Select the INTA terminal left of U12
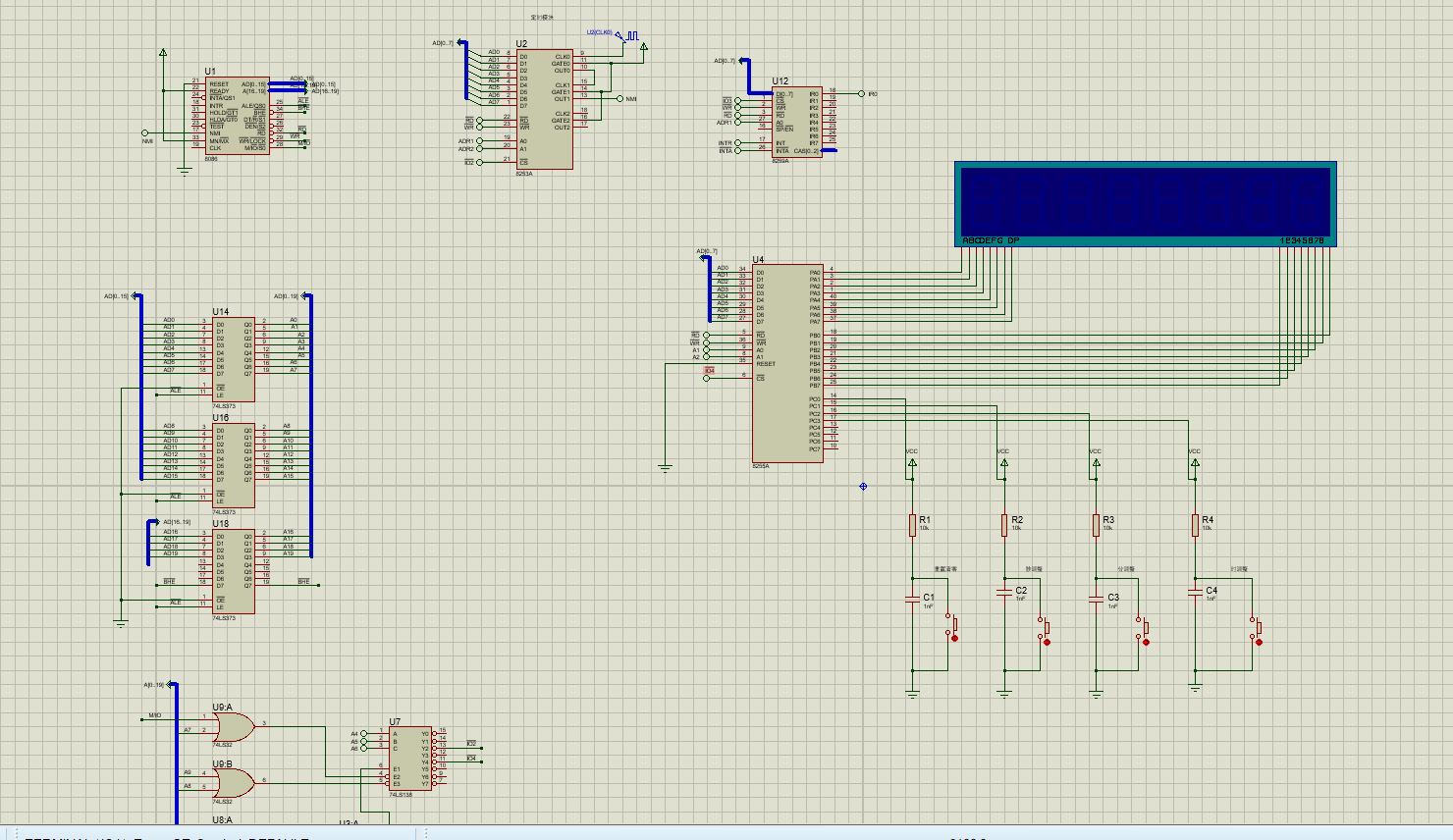 [738, 151]
